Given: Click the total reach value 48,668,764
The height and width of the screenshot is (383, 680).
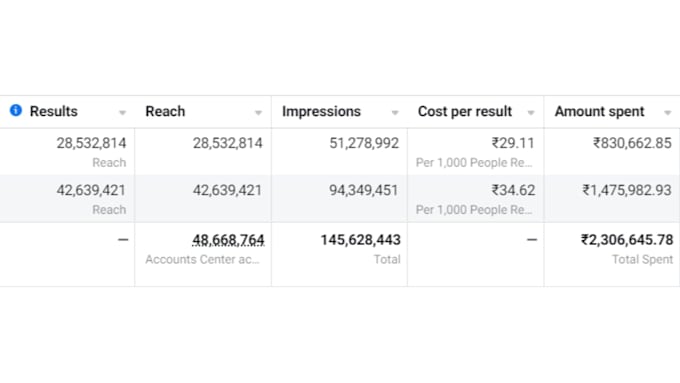Looking at the screenshot, I should pos(228,240).
